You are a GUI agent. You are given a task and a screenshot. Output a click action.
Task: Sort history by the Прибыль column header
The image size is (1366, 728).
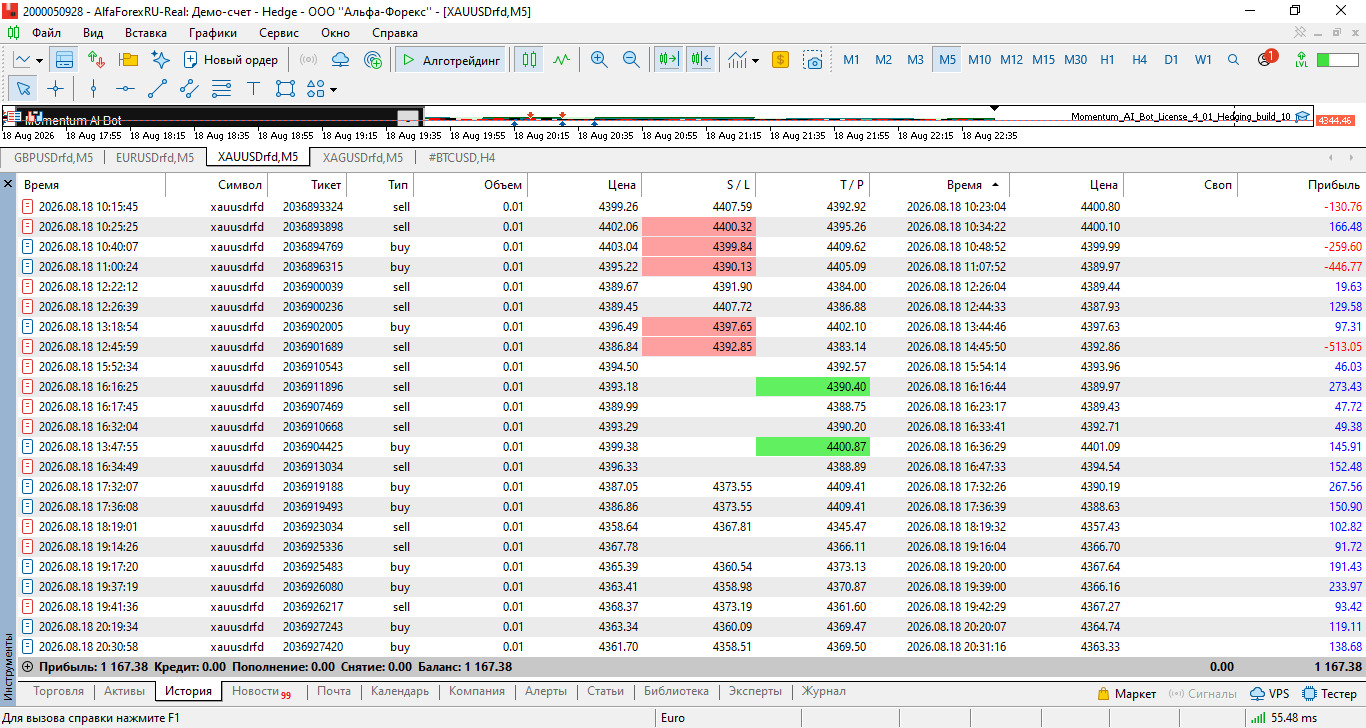(1333, 185)
